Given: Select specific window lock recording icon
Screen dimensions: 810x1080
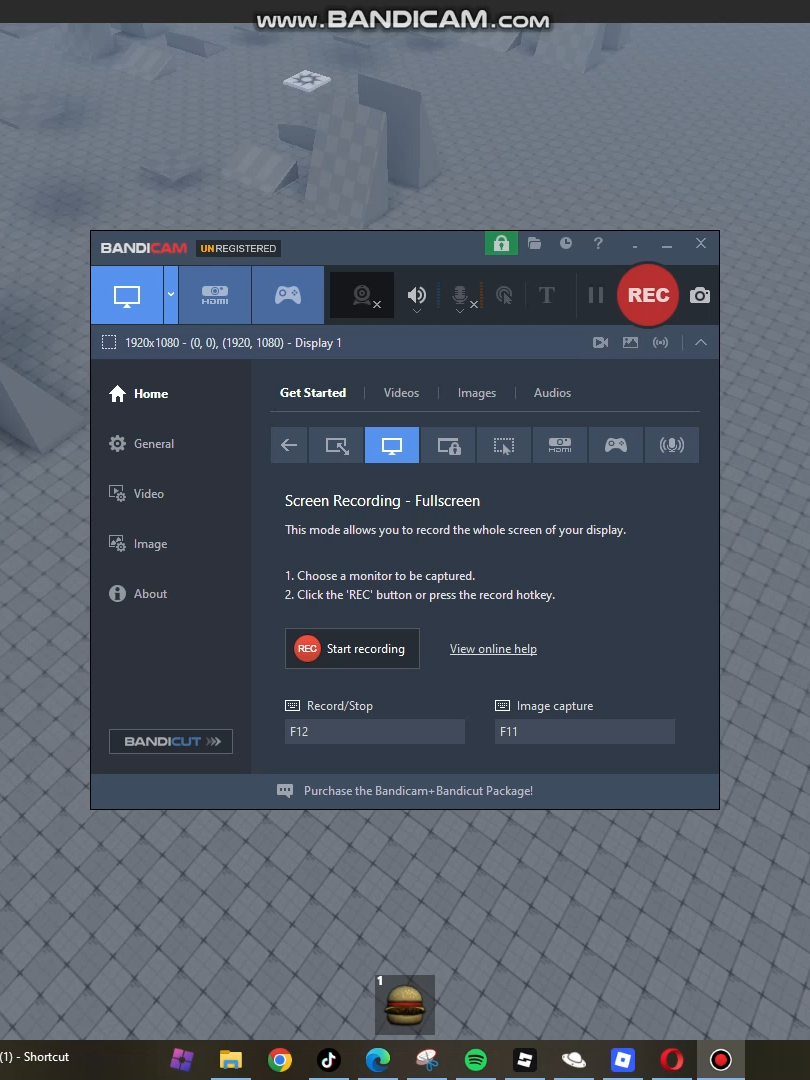Looking at the screenshot, I should 448,445.
